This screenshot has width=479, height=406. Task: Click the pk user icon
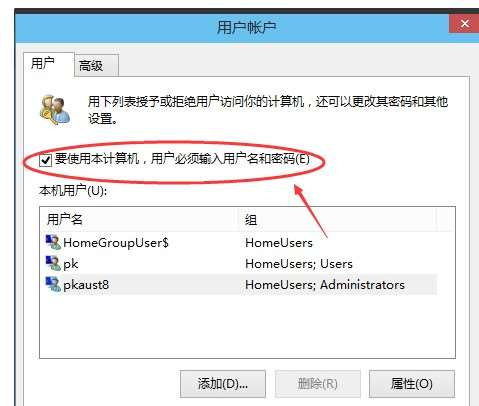53,263
